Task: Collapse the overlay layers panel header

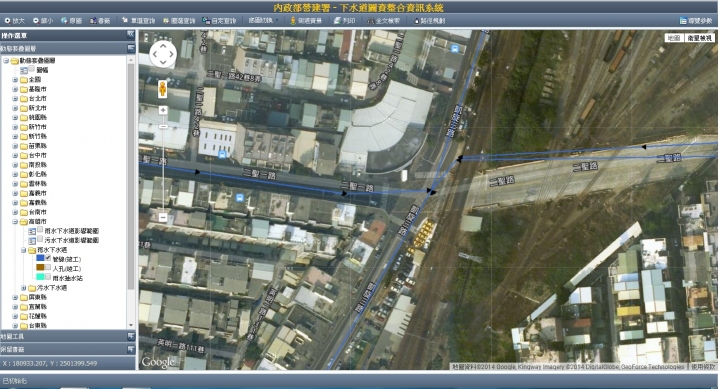Action: click(131, 48)
